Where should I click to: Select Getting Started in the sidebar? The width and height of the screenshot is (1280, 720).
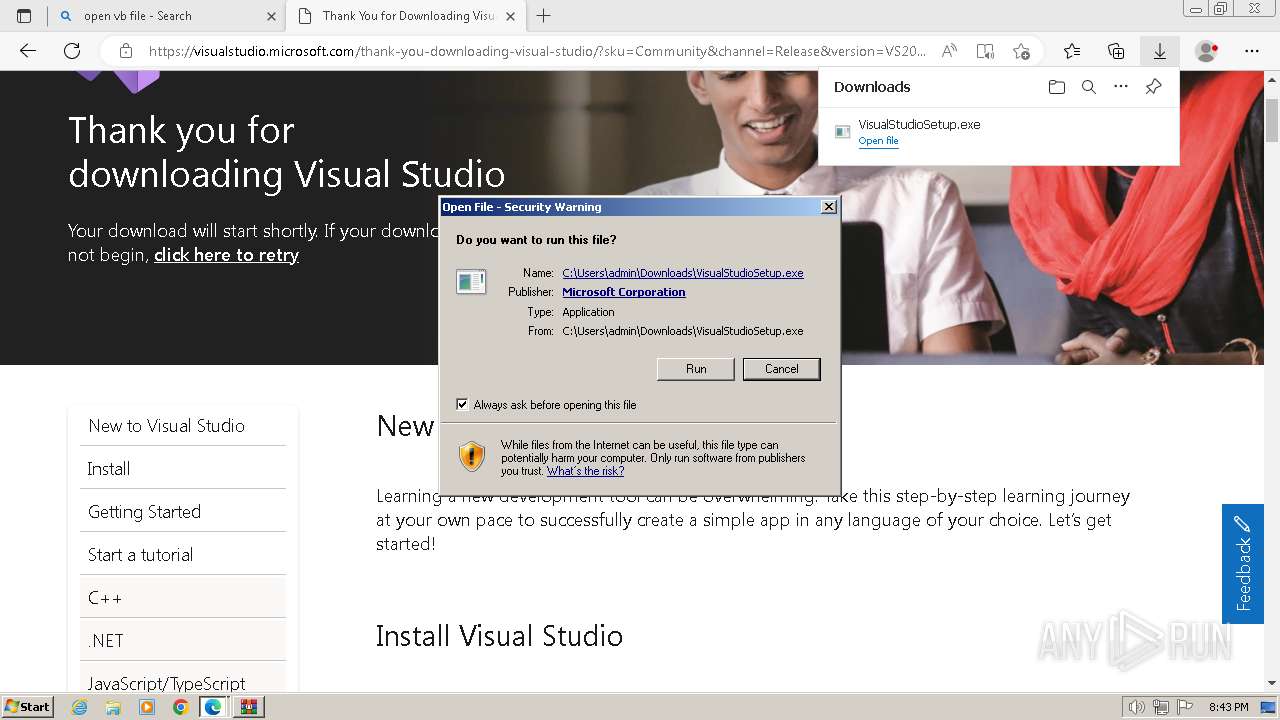point(183,512)
